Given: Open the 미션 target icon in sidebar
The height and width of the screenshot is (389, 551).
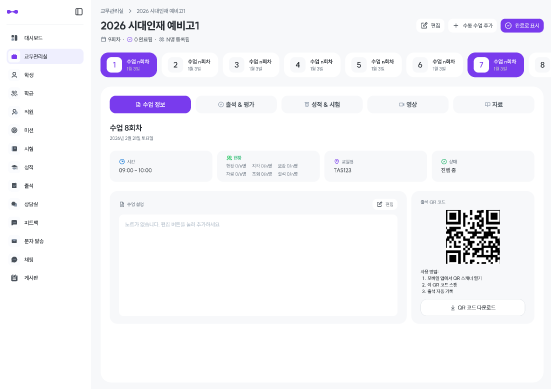Looking at the screenshot, I should tap(14, 130).
